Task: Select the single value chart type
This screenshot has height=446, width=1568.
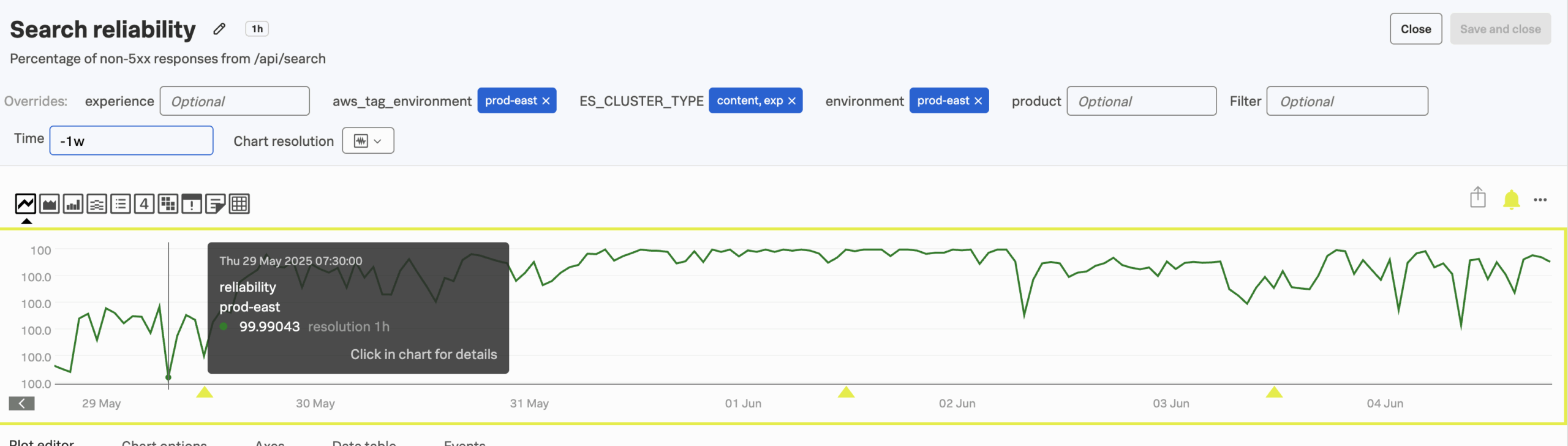Action: tap(144, 203)
